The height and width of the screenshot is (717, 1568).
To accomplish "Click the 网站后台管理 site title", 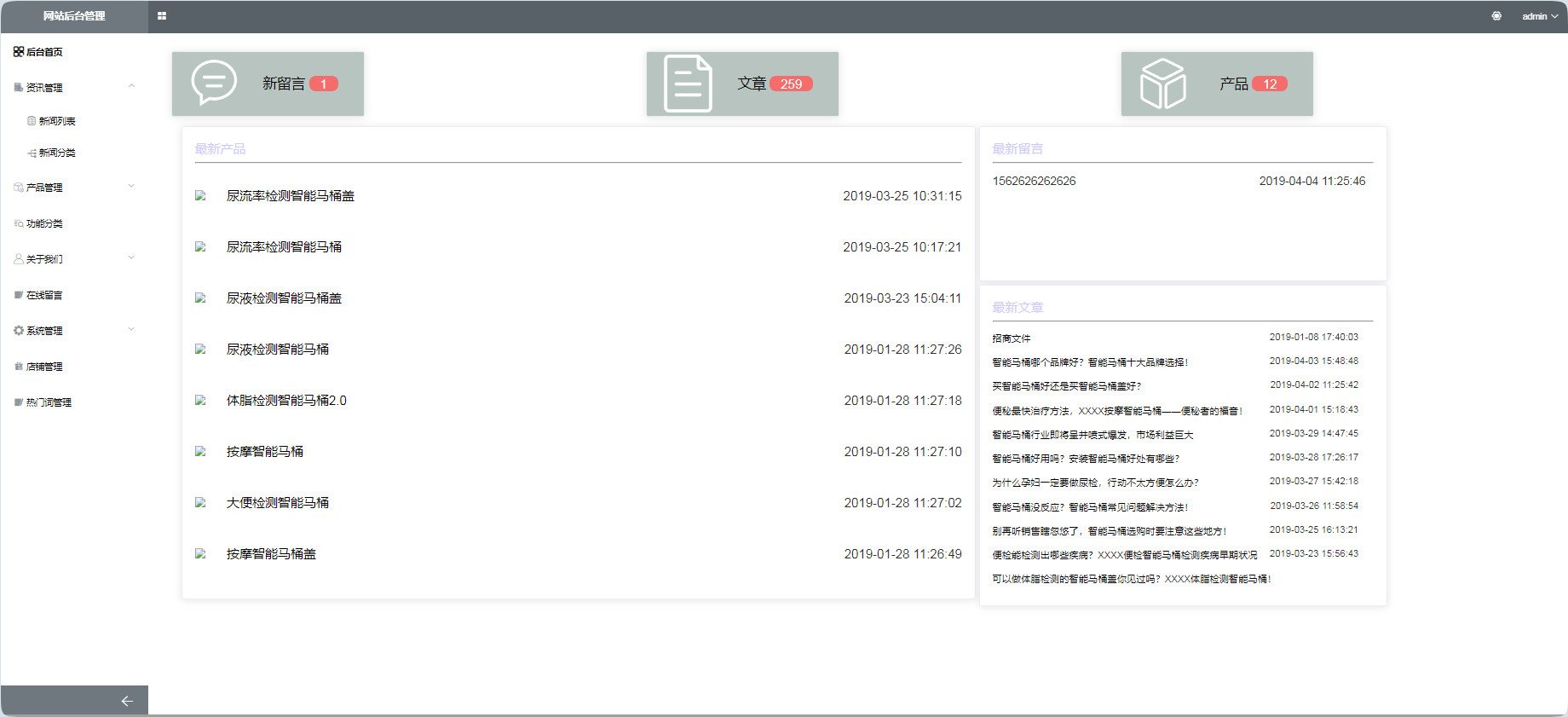I will coord(74,16).
